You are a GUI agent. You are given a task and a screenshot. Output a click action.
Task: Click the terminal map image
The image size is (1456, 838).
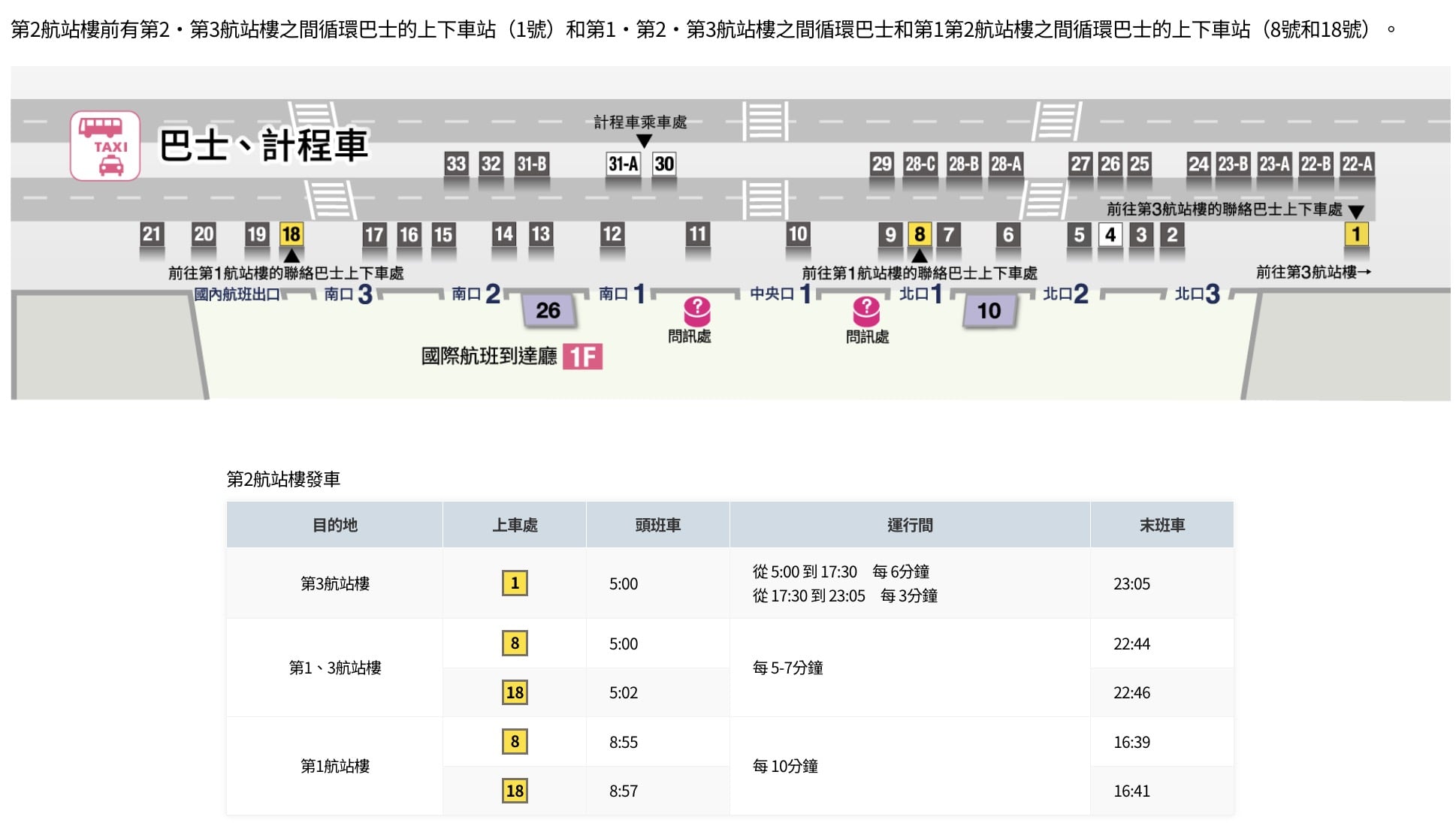tap(730, 233)
